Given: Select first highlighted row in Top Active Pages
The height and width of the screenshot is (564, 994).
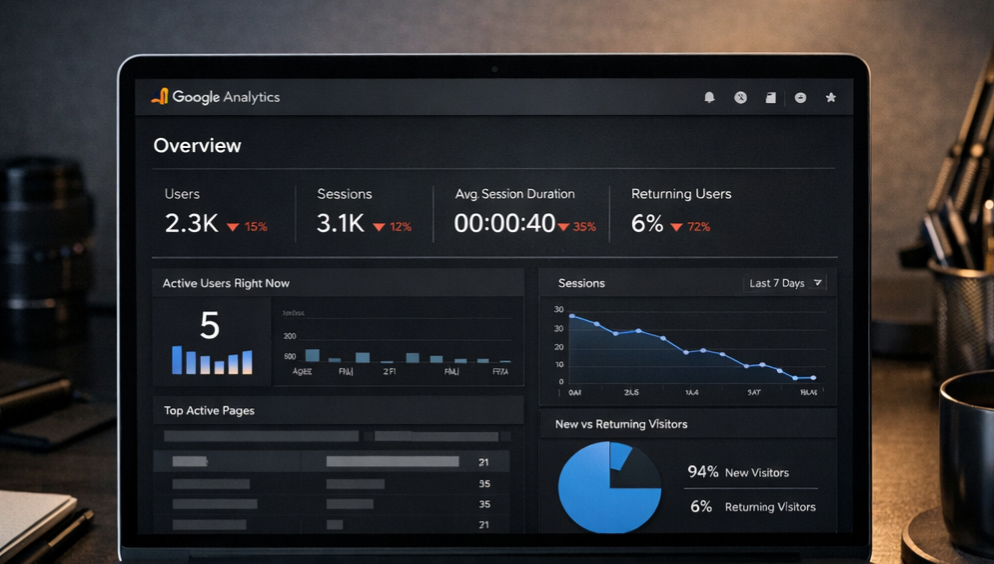Looking at the screenshot, I should [330, 462].
